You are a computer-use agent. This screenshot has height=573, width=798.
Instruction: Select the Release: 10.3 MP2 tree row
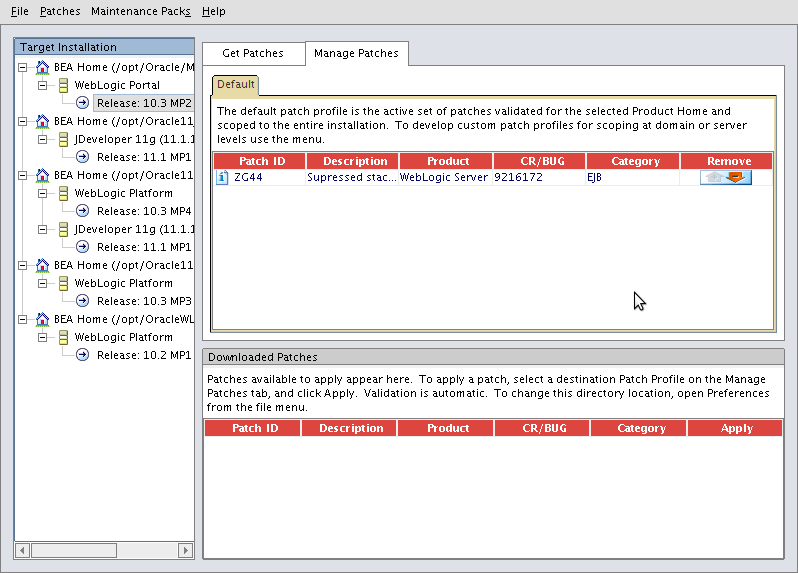pyautogui.click(x=144, y=103)
